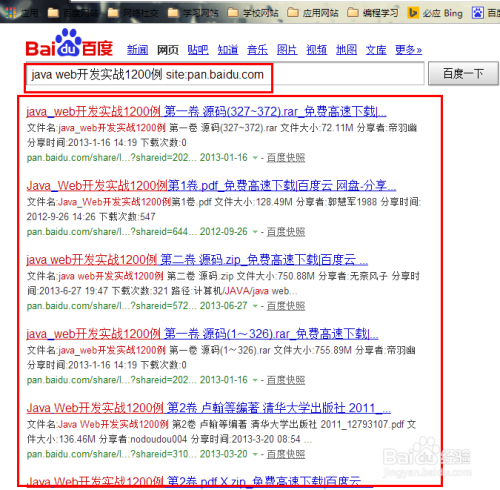Open the 更多» products link
The image size is (500, 490).
point(408,50)
